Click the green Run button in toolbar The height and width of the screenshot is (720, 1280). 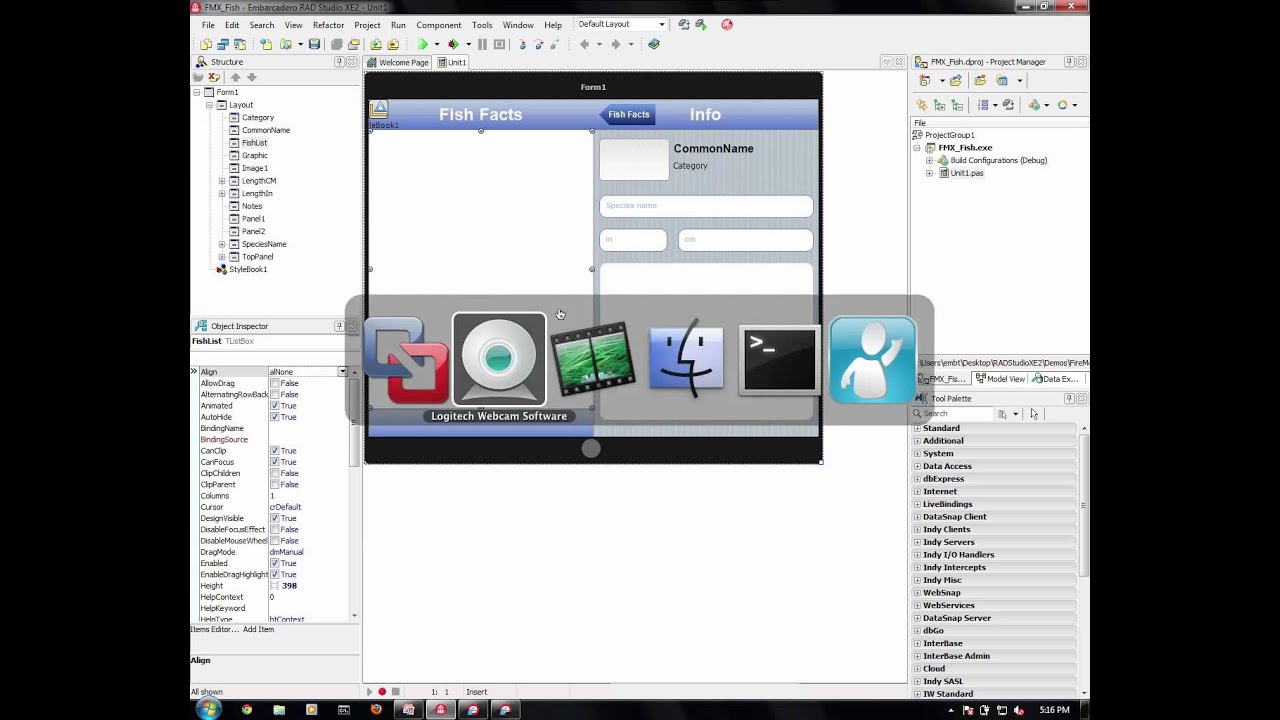tap(423, 44)
